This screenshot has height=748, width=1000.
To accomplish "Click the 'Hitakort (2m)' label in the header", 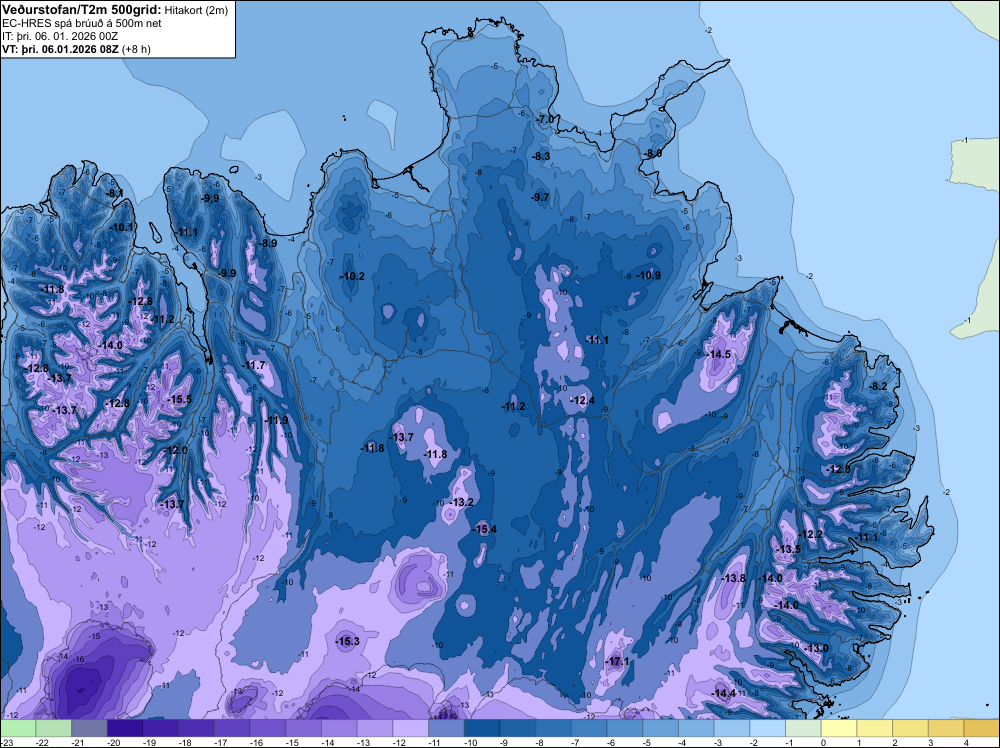I will pos(196,10).
